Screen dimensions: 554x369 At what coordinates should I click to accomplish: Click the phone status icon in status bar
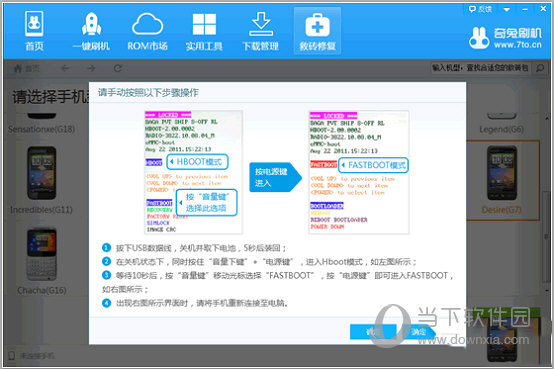[11, 356]
